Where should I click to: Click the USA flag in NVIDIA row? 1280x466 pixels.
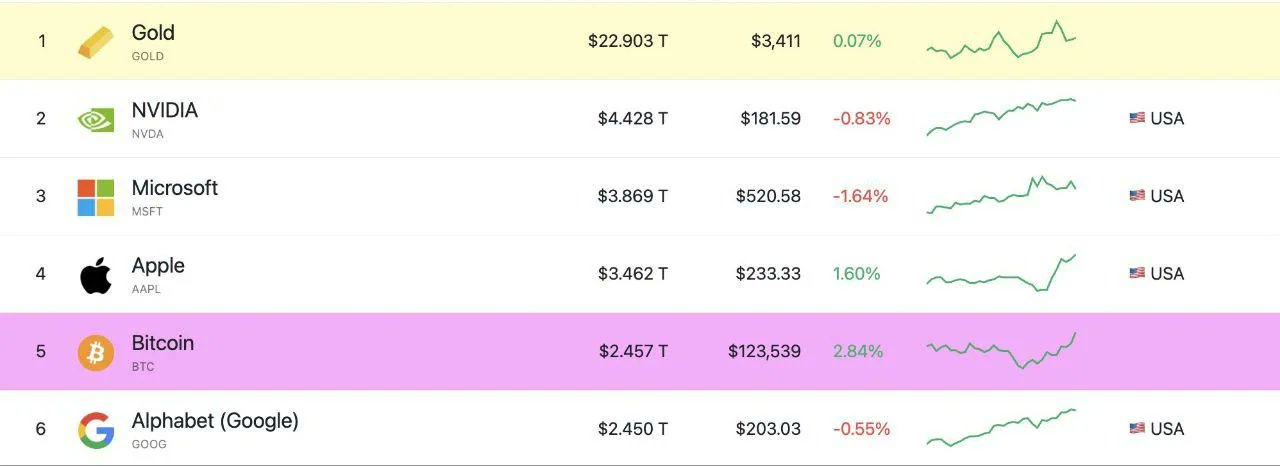click(1137, 118)
